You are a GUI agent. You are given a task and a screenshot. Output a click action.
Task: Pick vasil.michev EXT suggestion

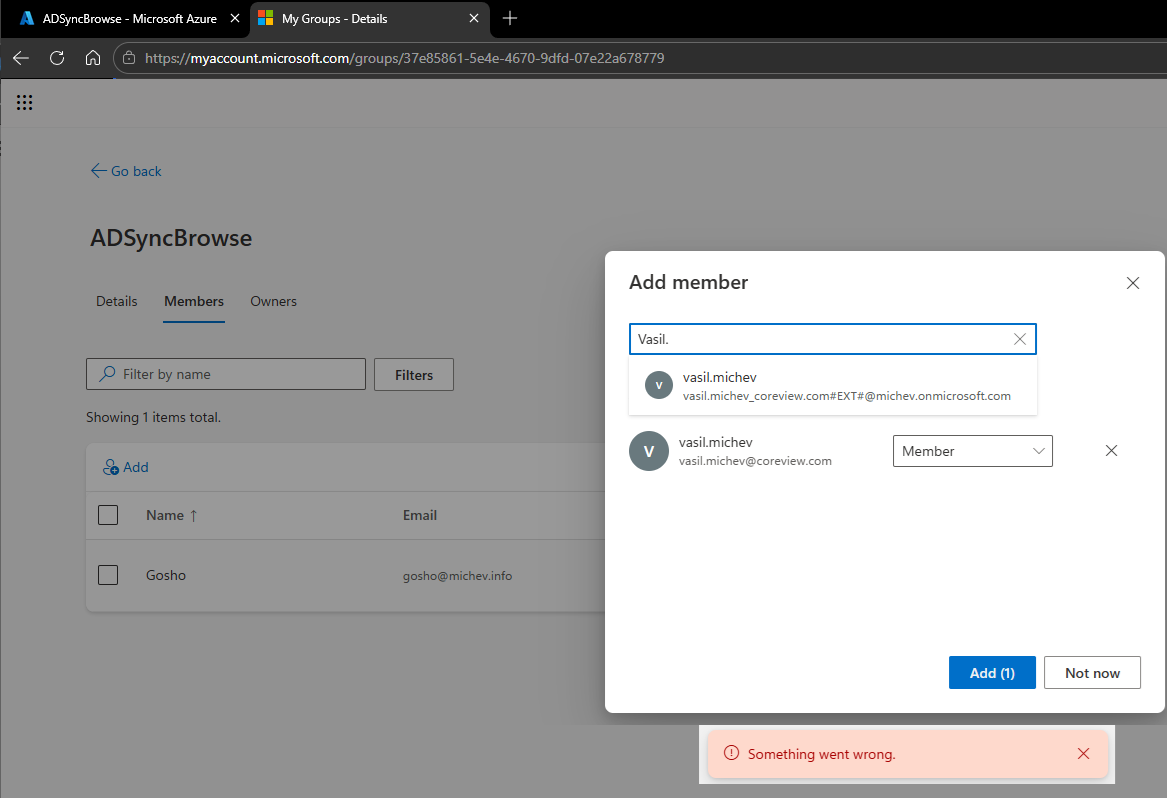coord(833,386)
